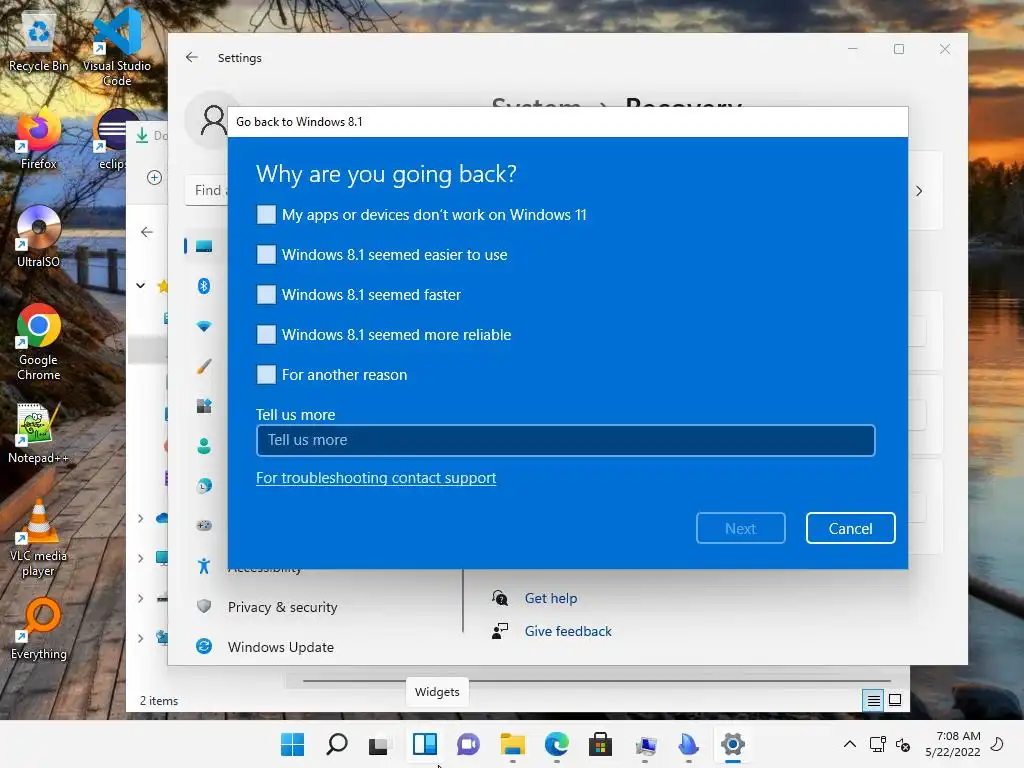The width and height of the screenshot is (1024, 768).
Task: Open the Windows Start menu
Action: coord(293,744)
